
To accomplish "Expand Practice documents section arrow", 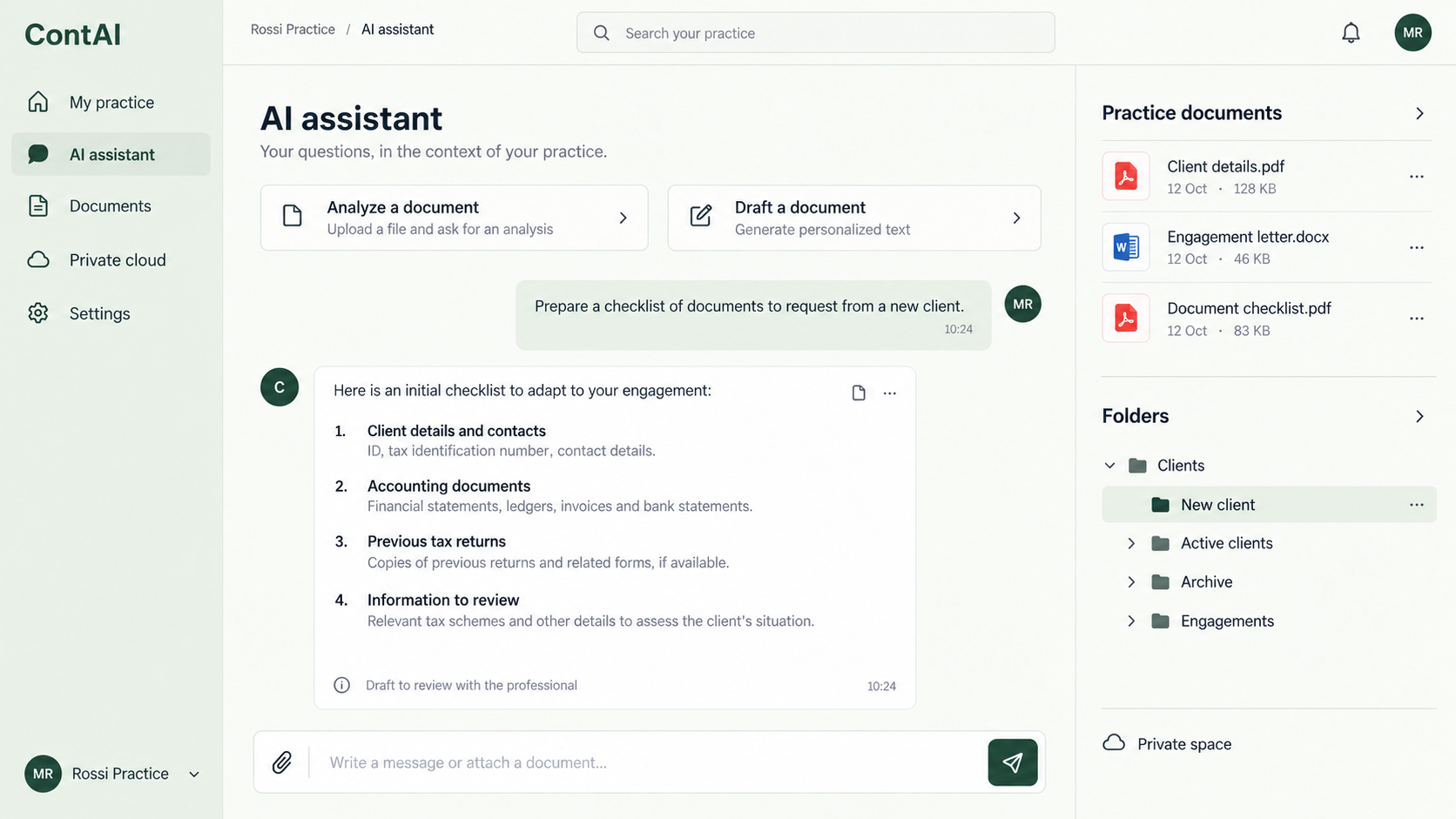I will coord(1419,113).
